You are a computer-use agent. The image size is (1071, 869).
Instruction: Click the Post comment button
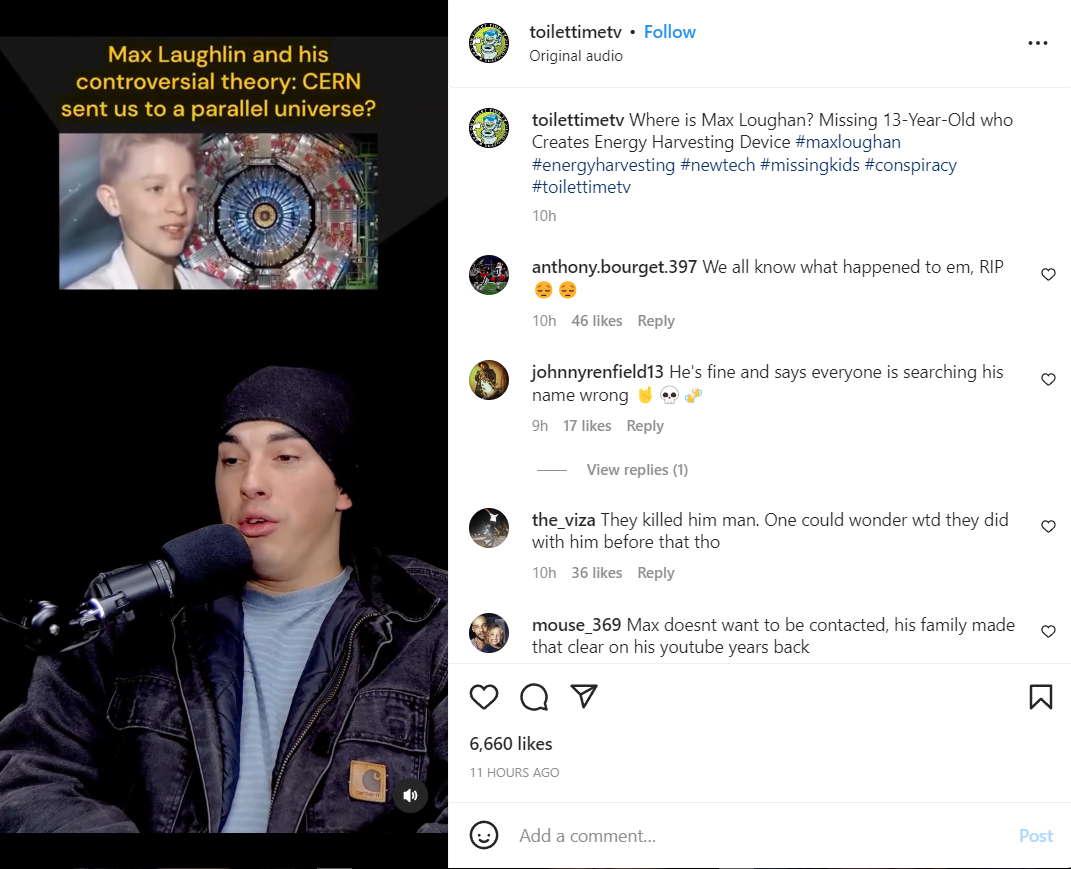1035,836
